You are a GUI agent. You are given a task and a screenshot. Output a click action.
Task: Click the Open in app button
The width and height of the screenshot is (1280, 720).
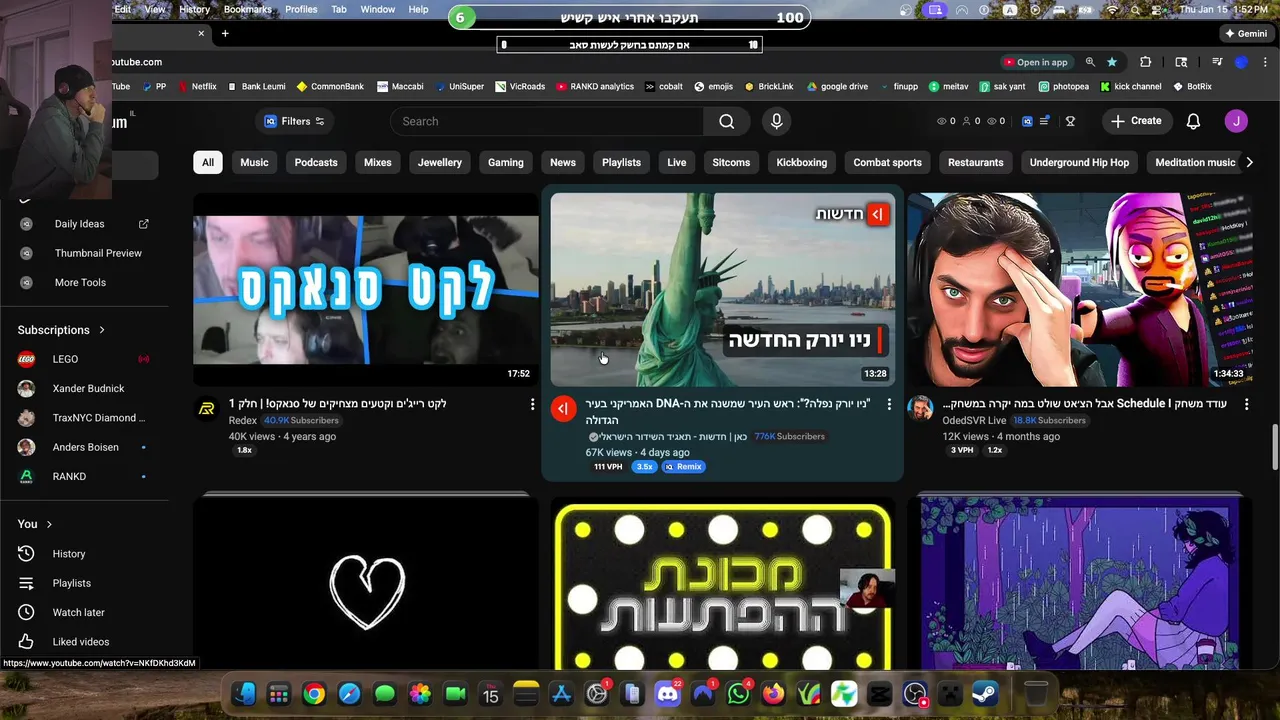(1036, 62)
